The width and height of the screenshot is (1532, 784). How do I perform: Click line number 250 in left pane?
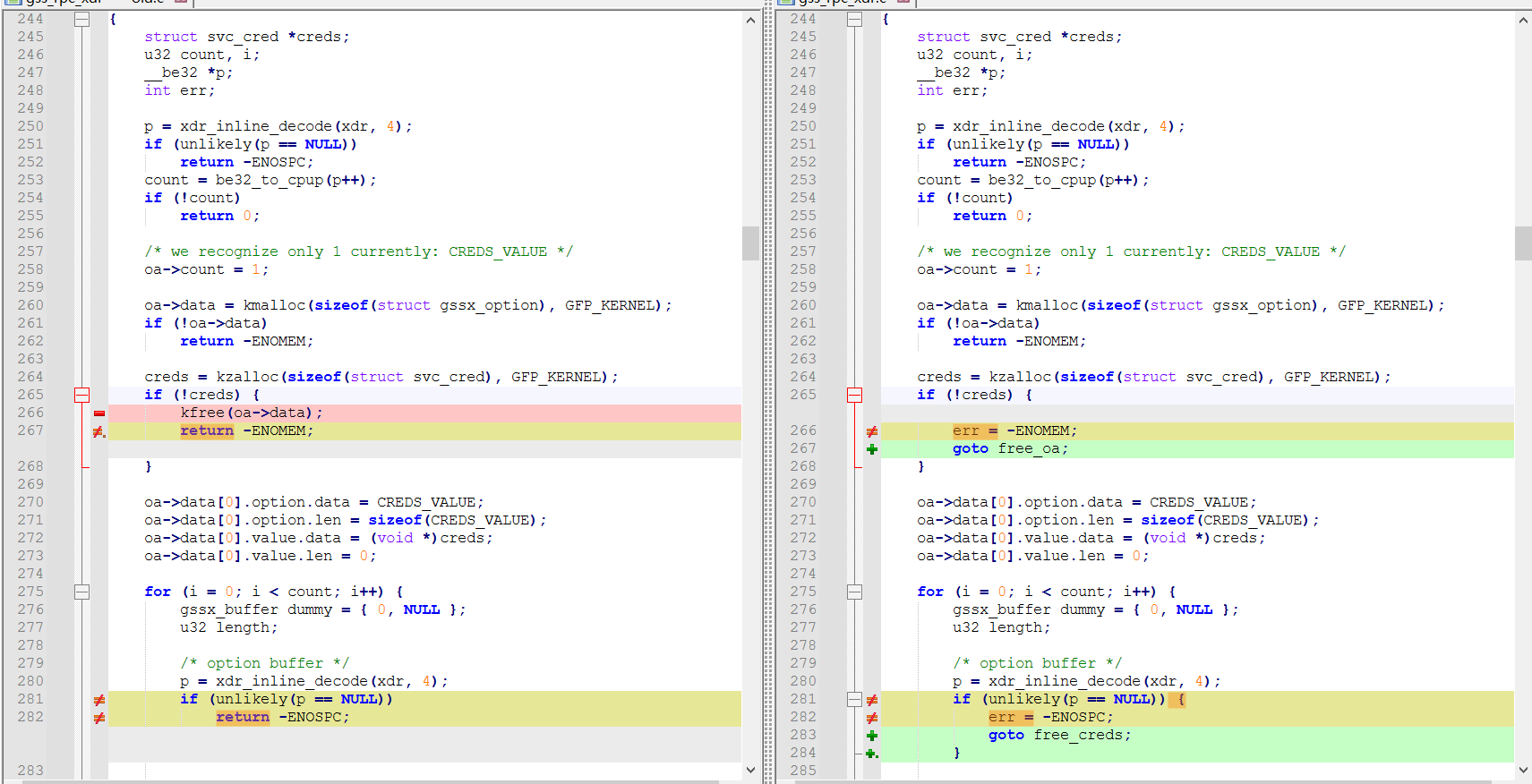[30, 126]
